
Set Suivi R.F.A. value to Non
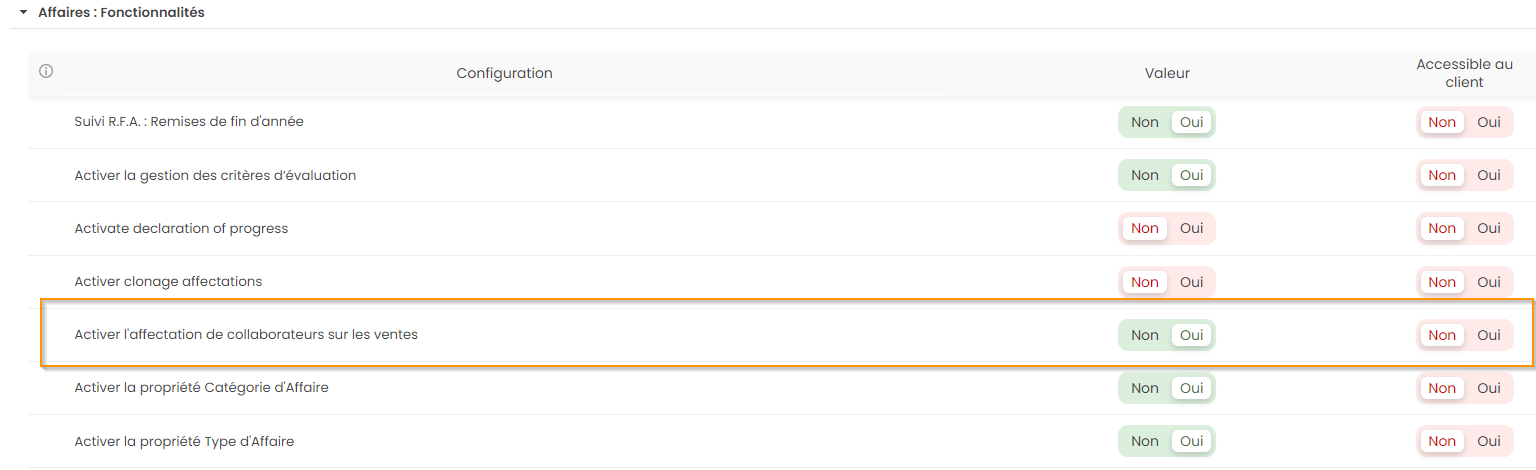coord(1144,122)
